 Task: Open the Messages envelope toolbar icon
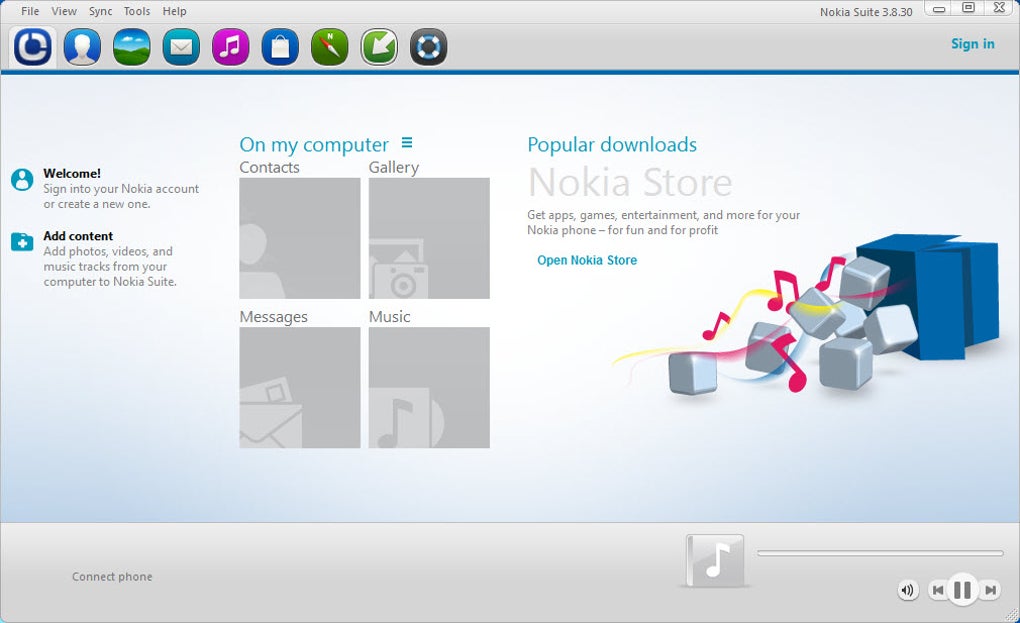tap(181, 47)
